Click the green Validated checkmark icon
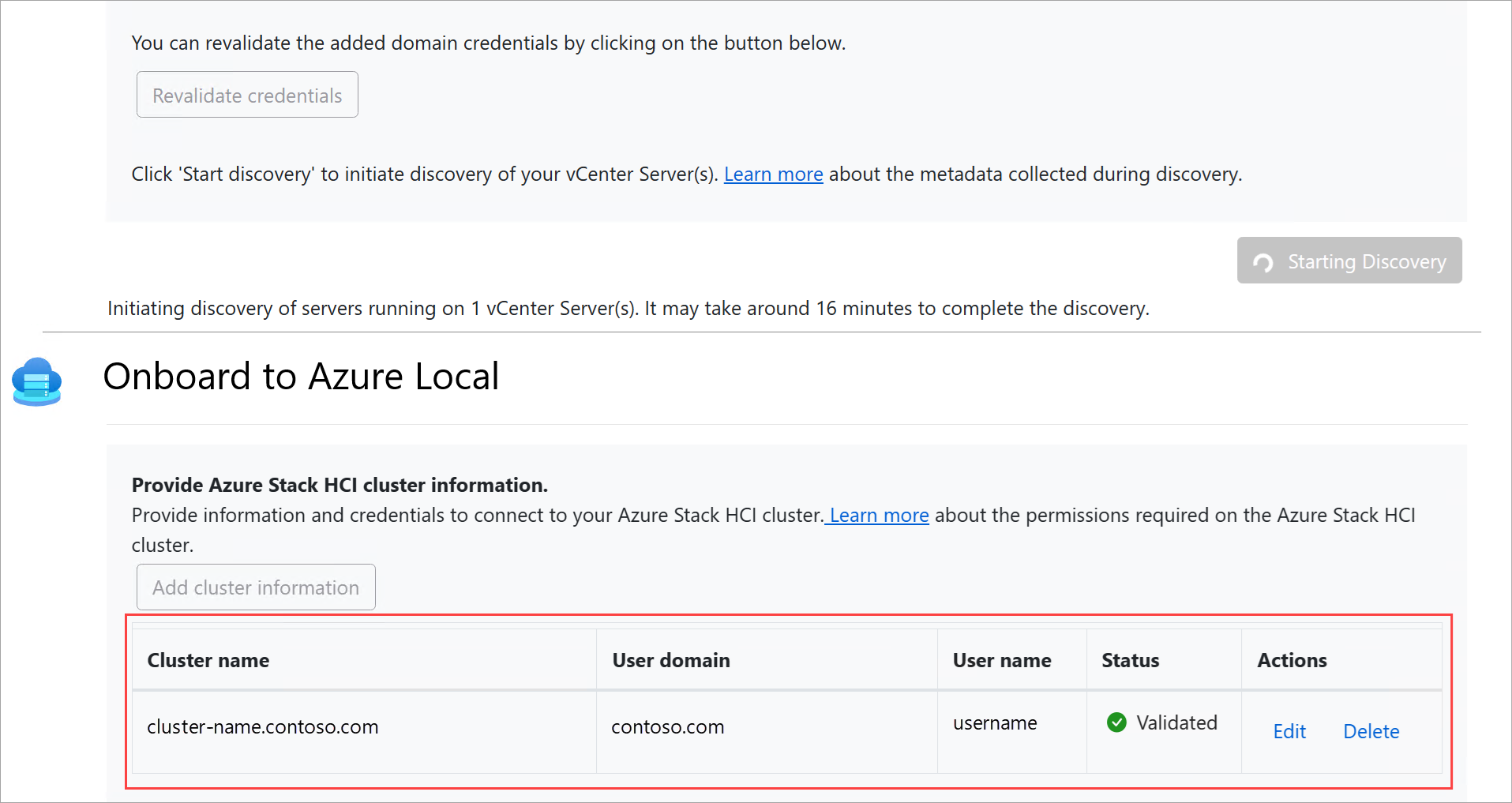The width and height of the screenshot is (1512, 803). [x=1116, y=722]
